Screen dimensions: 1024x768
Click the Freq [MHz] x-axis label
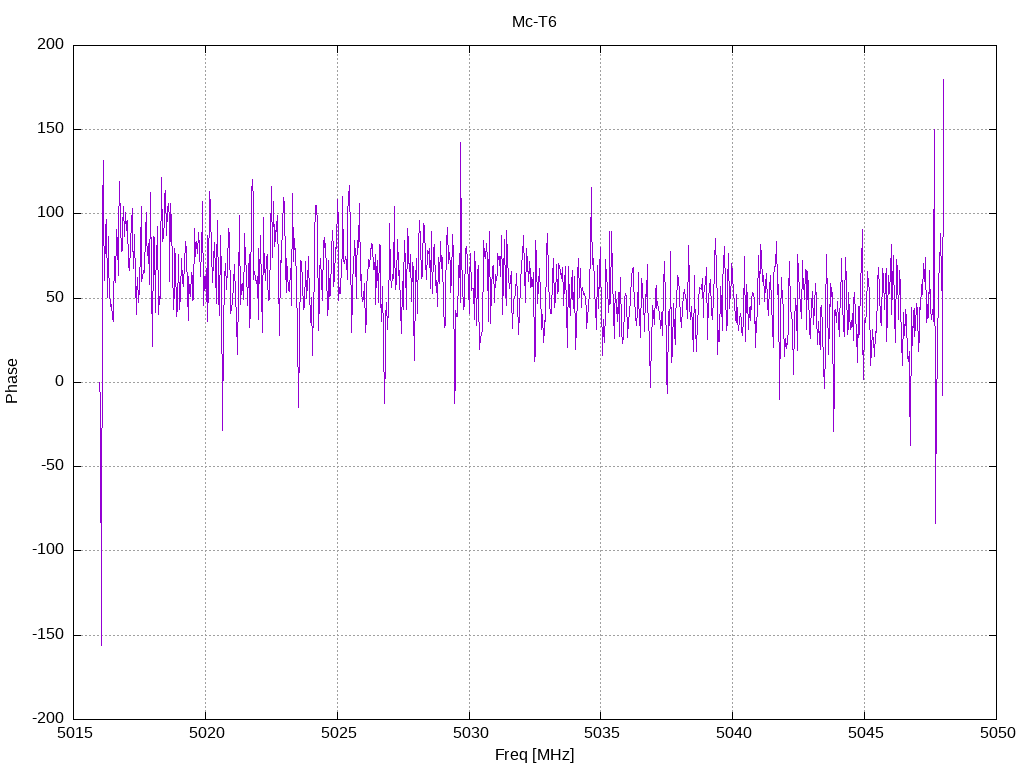[x=534, y=754]
